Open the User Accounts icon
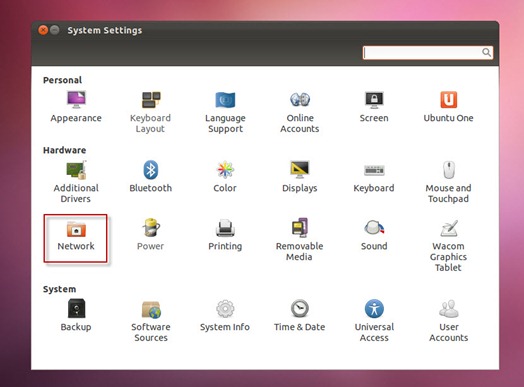The image size is (524, 387). pyautogui.click(x=448, y=308)
